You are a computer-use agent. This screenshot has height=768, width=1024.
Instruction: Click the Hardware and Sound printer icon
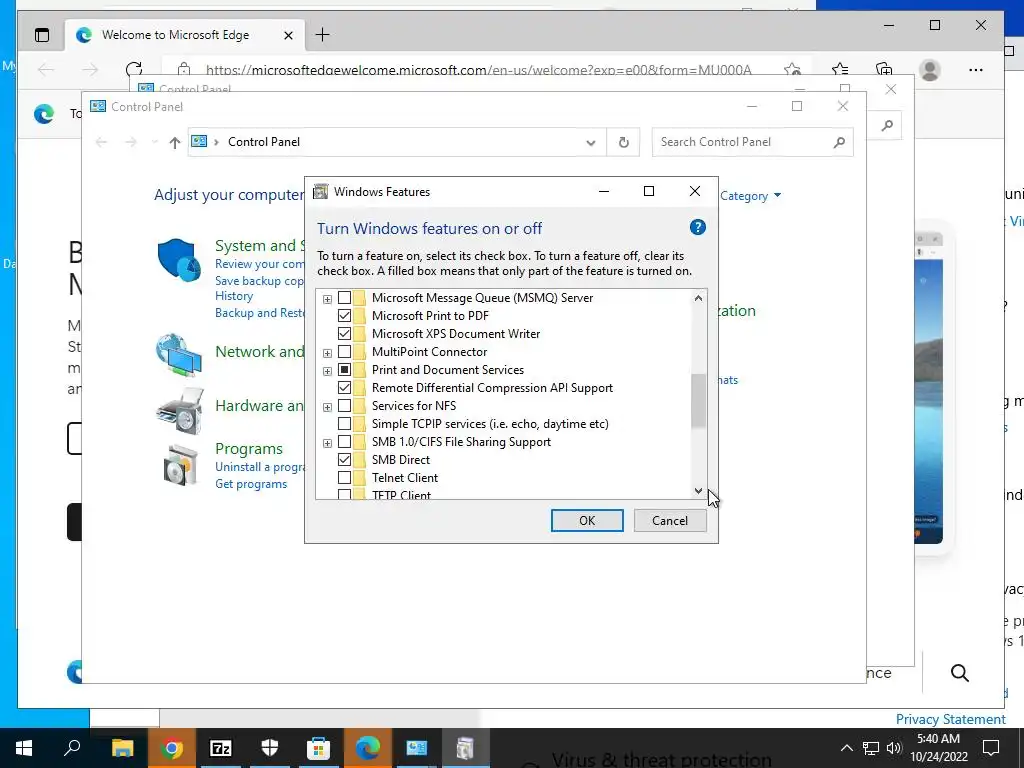[179, 411]
